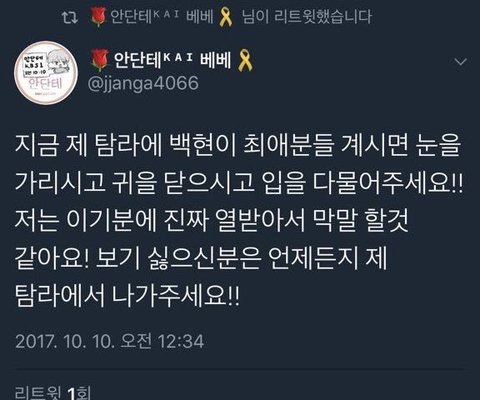
Task: Open author display name 안단테 KAI 베베
Action: point(172,60)
